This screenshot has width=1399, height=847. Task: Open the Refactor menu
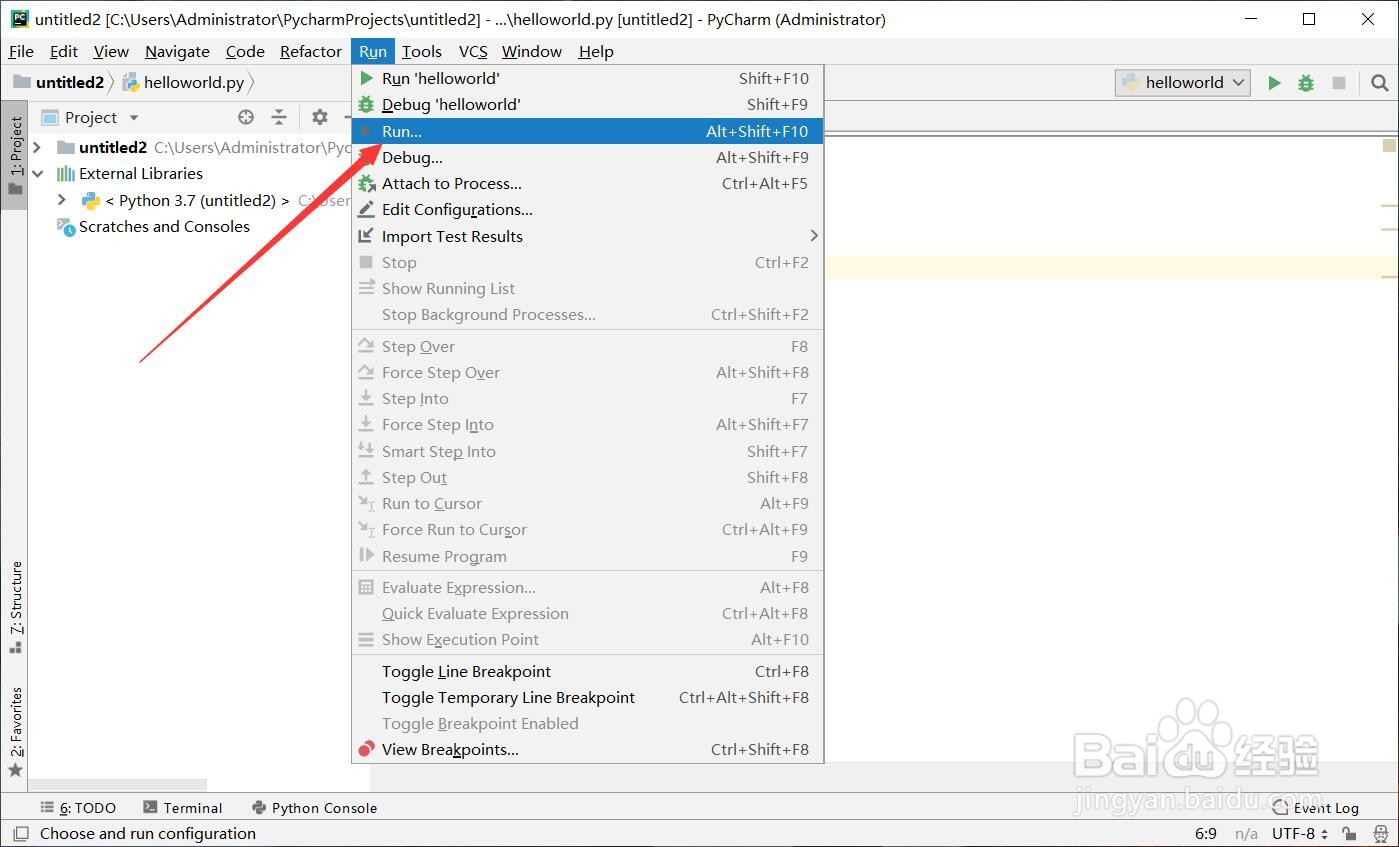(x=310, y=51)
